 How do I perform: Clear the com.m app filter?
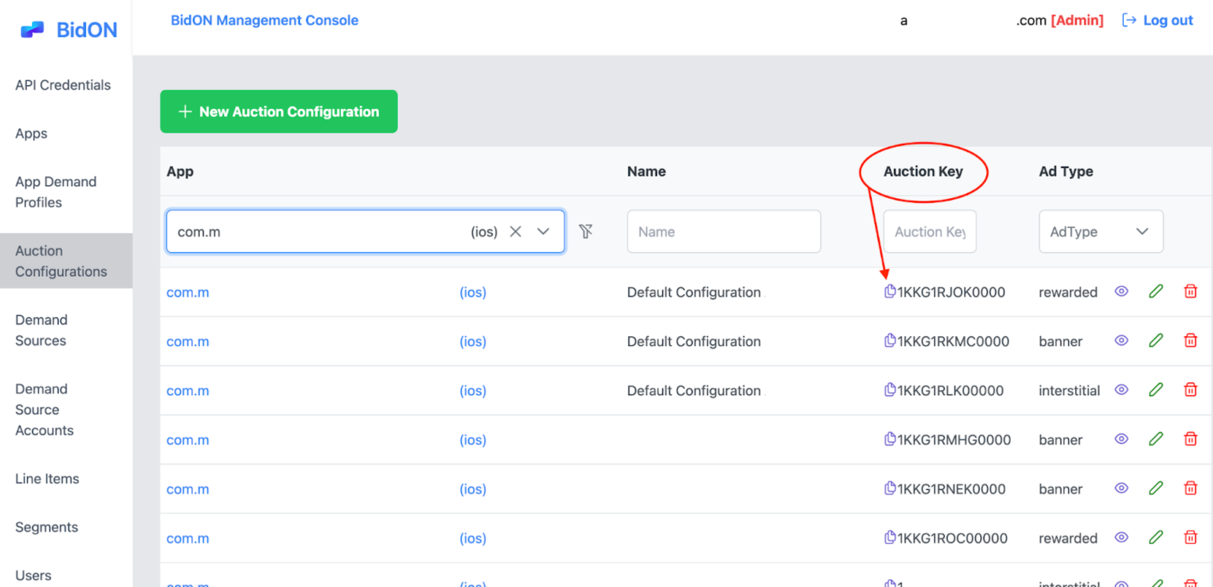click(x=515, y=231)
